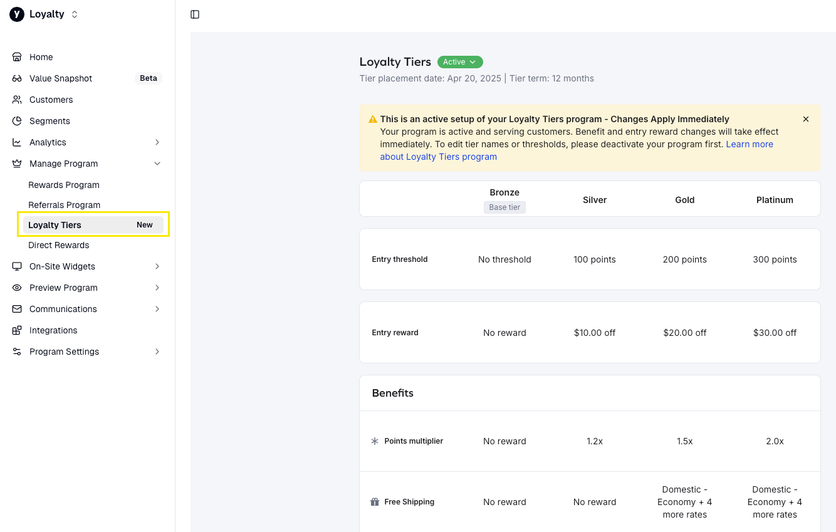Click the Silver tier column header

(594, 200)
